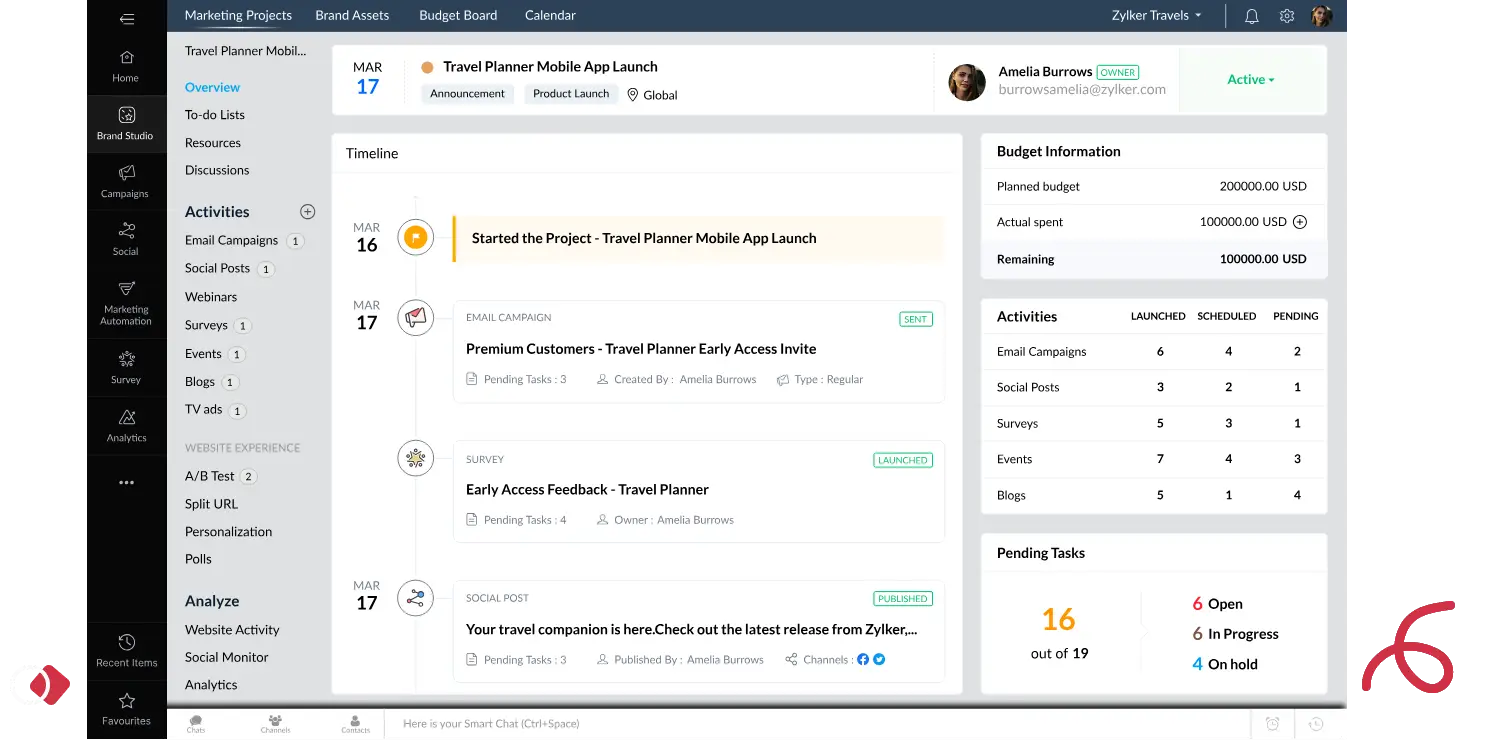This screenshot has width=1500, height=740.
Task: Add a new activity with the plus icon
Action: [307, 211]
